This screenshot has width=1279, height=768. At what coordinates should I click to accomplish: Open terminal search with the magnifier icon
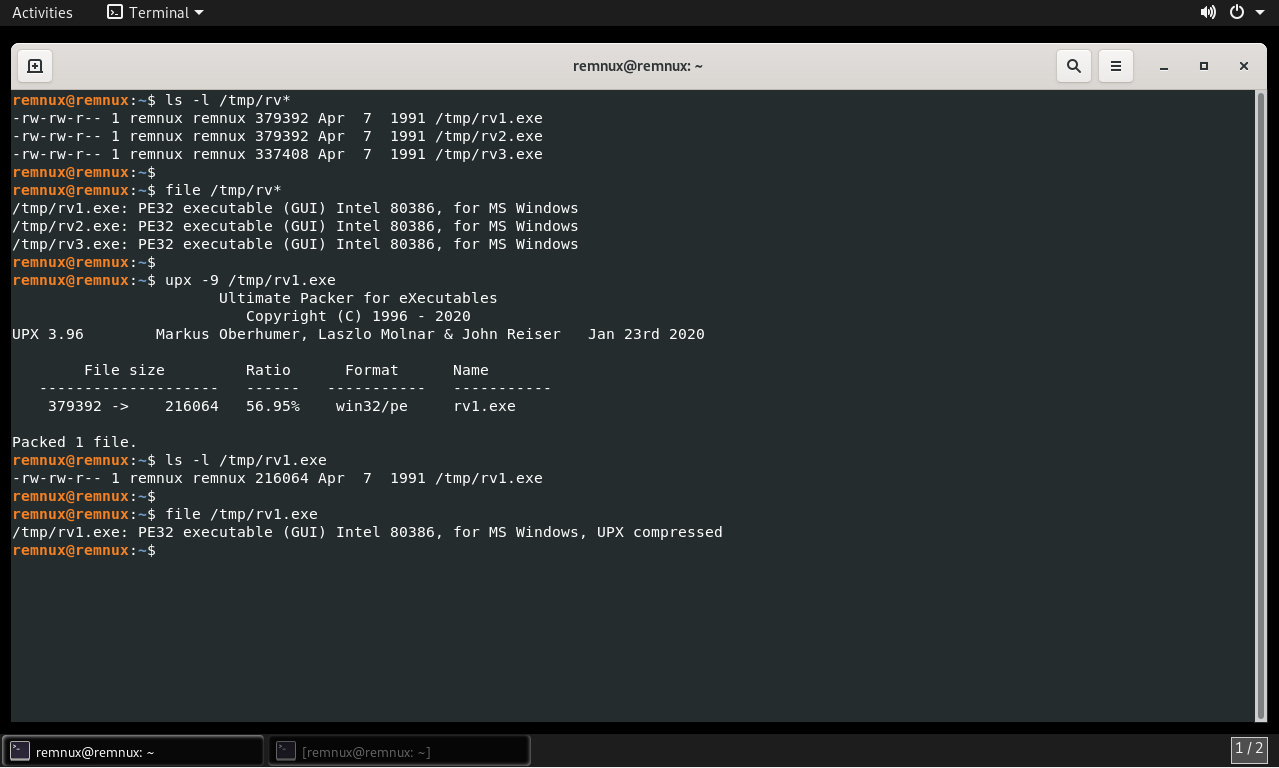[x=1074, y=66]
